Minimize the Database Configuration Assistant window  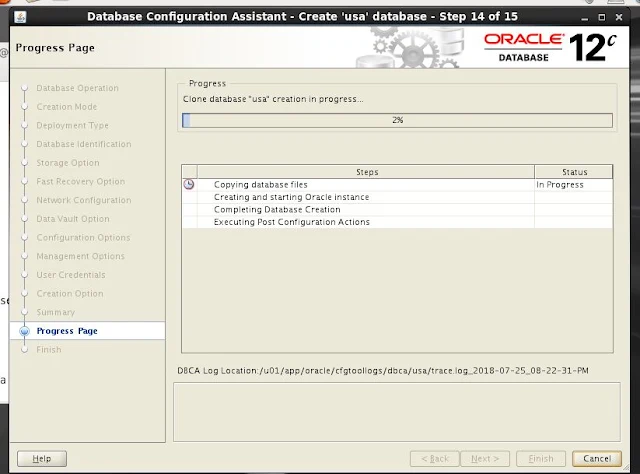tap(584, 18)
